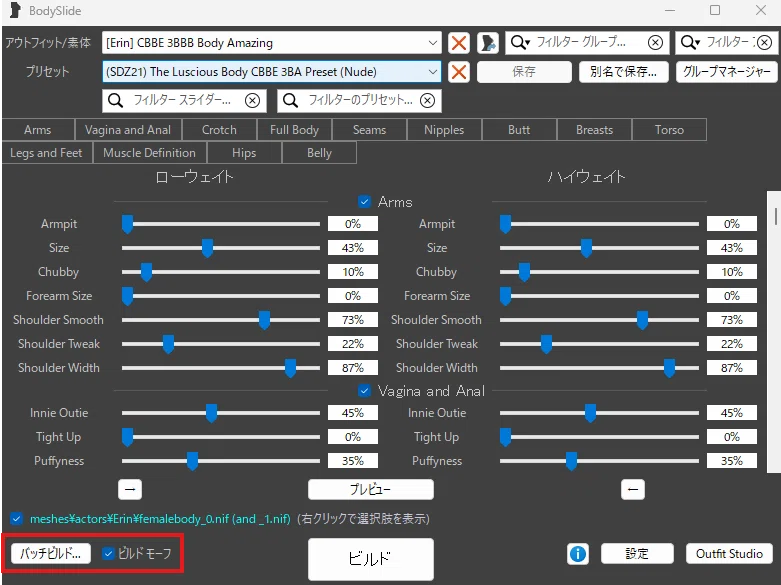Viewport: 781px width, 585px height.
Task: Open the グループマネージャー group manager
Action: tap(727, 72)
